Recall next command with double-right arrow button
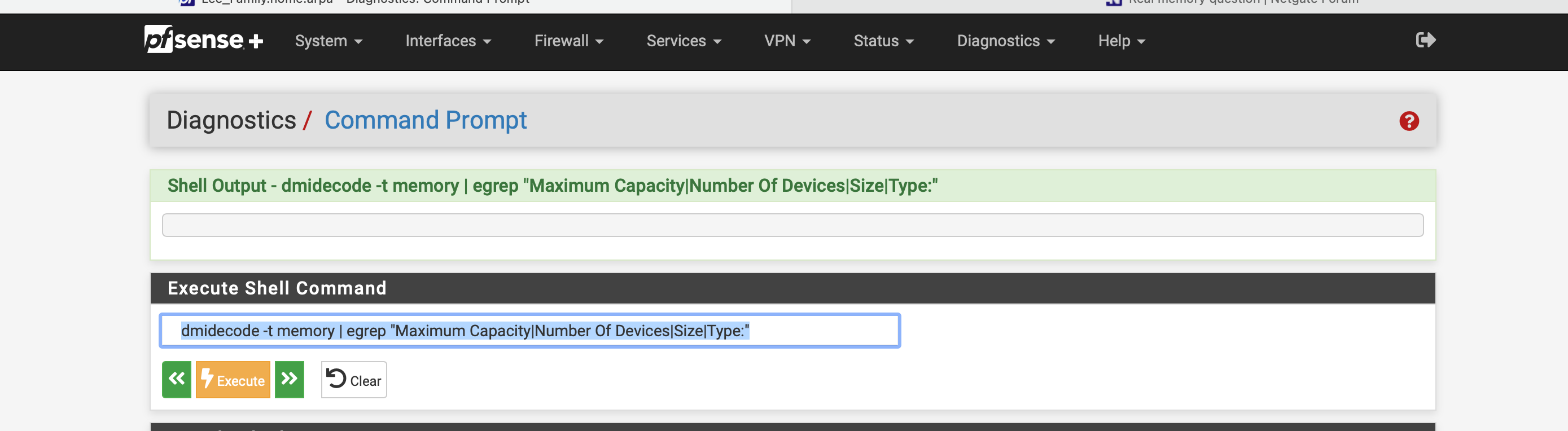The image size is (1568, 431). pos(289,379)
